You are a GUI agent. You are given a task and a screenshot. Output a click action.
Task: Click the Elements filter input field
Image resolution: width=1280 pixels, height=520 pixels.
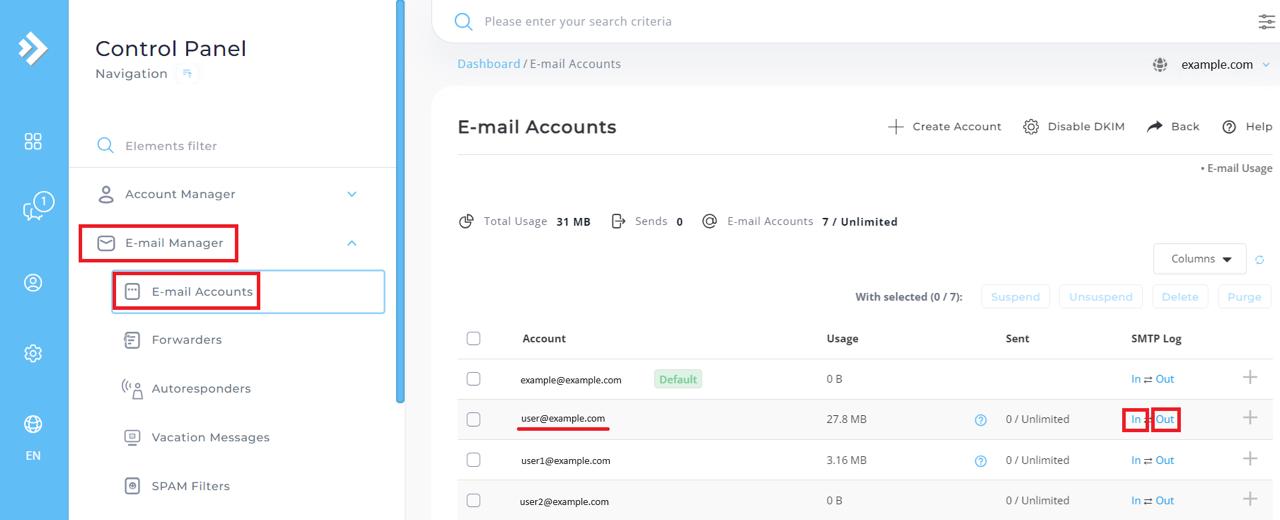click(240, 146)
